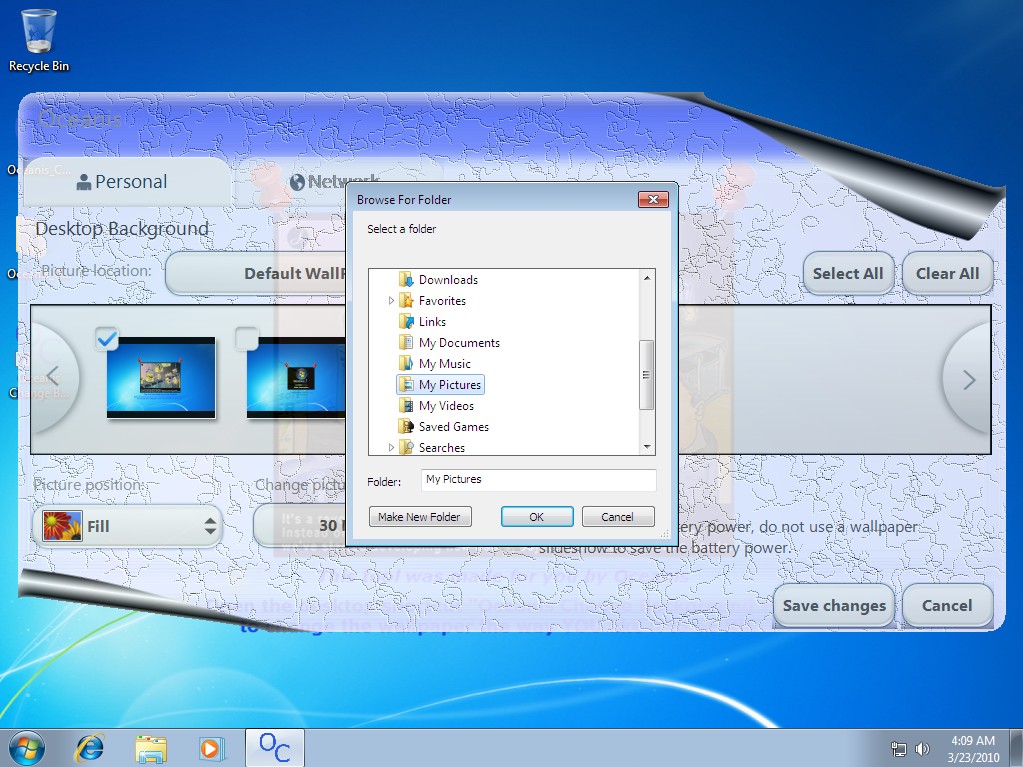Select the My Pictures folder label
The image size is (1023, 767).
[450, 385]
